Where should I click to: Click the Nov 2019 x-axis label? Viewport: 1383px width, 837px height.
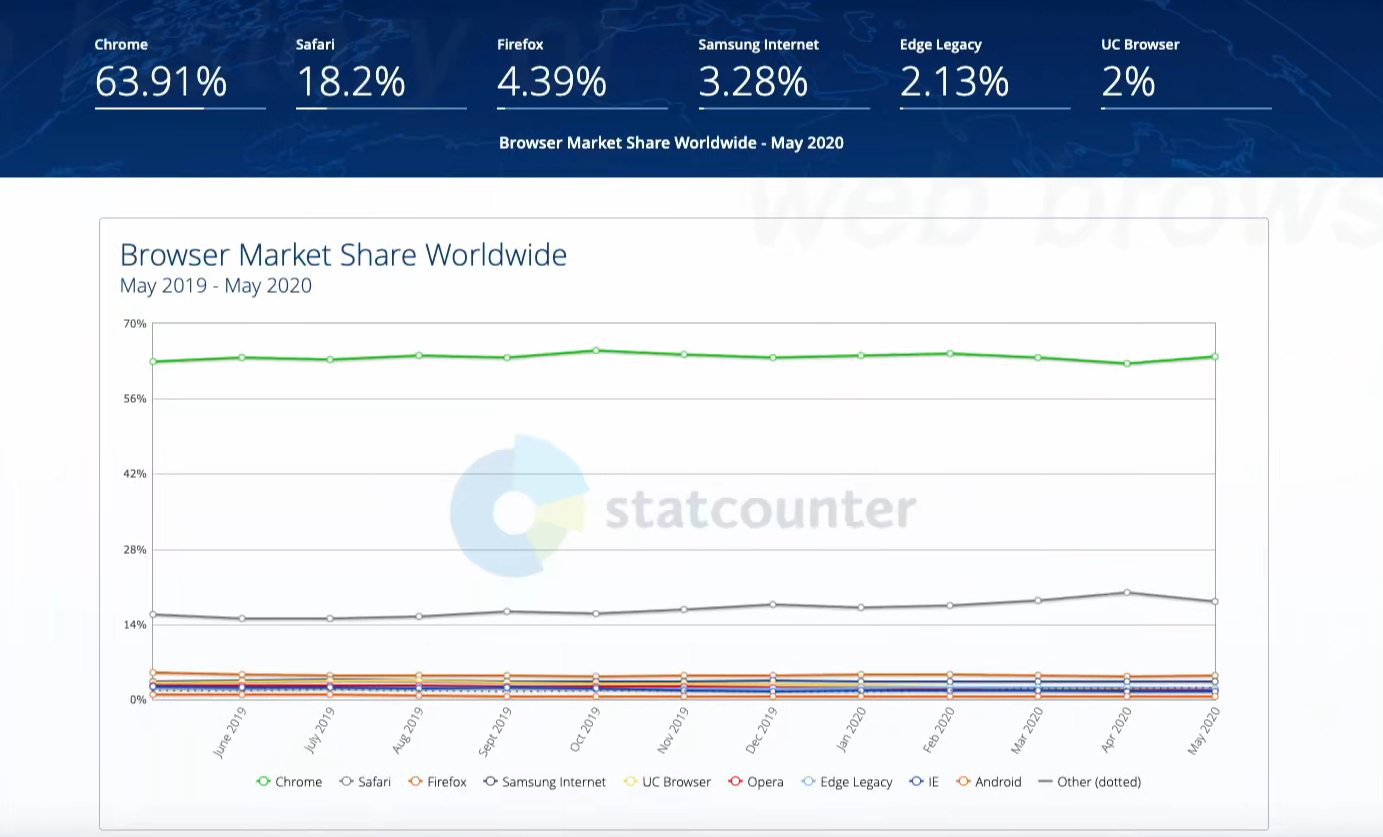pyautogui.click(x=673, y=731)
